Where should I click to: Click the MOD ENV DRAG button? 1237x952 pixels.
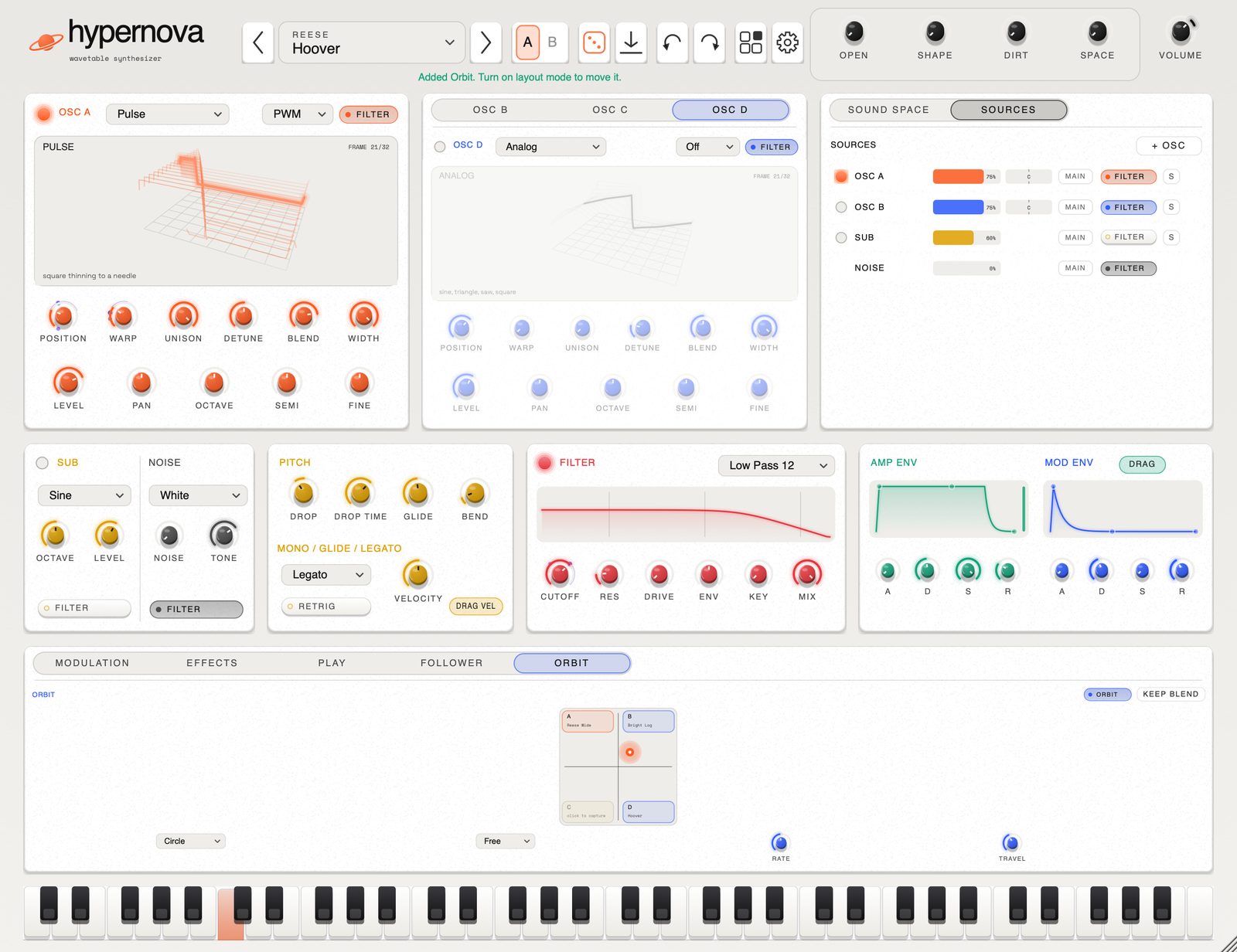point(1142,464)
